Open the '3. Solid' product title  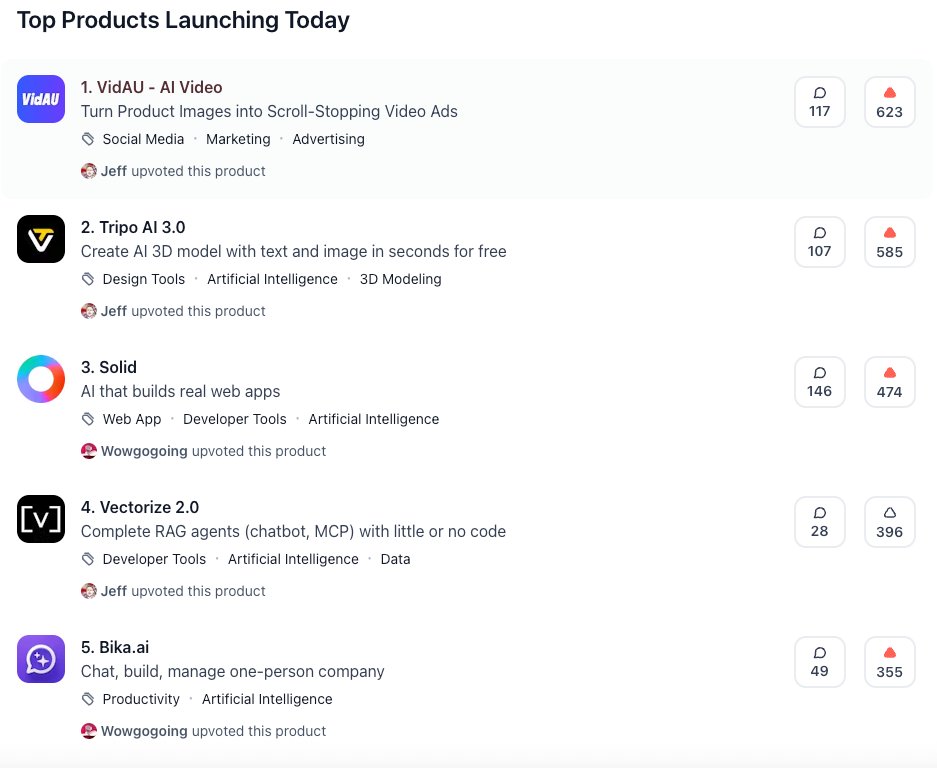(x=109, y=367)
